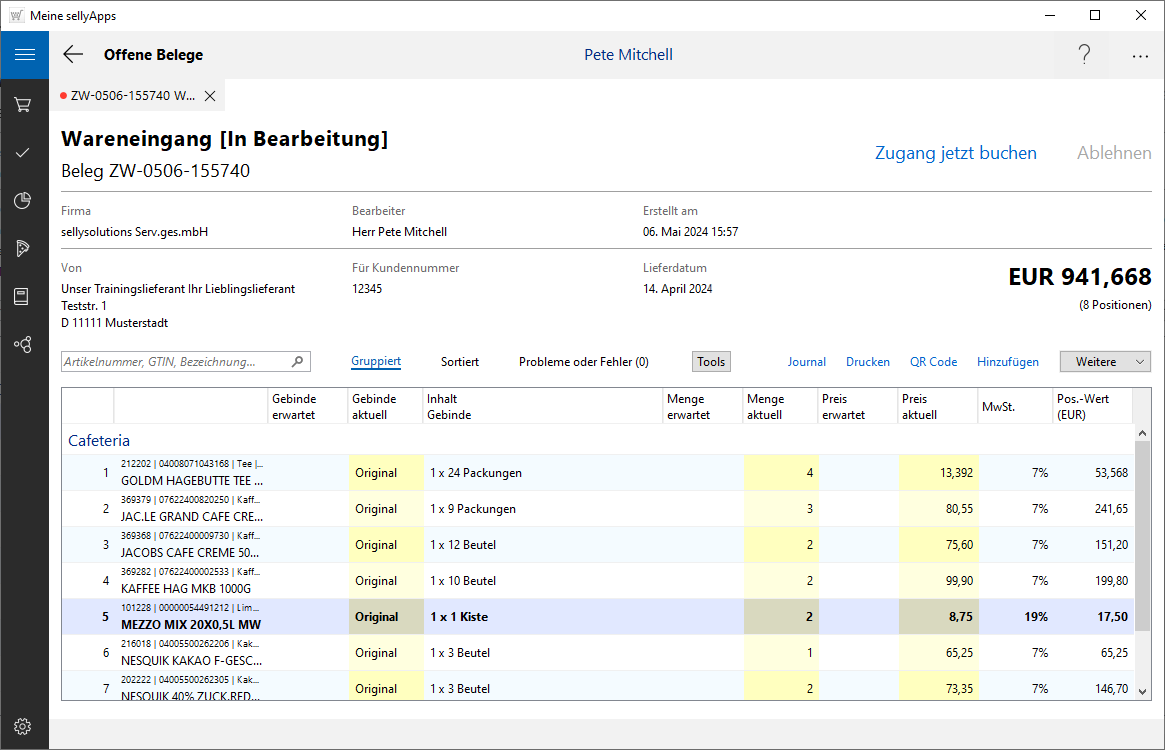Collapse the Cafeteria group header
The width and height of the screenshot is (1165, 750).
99,440
